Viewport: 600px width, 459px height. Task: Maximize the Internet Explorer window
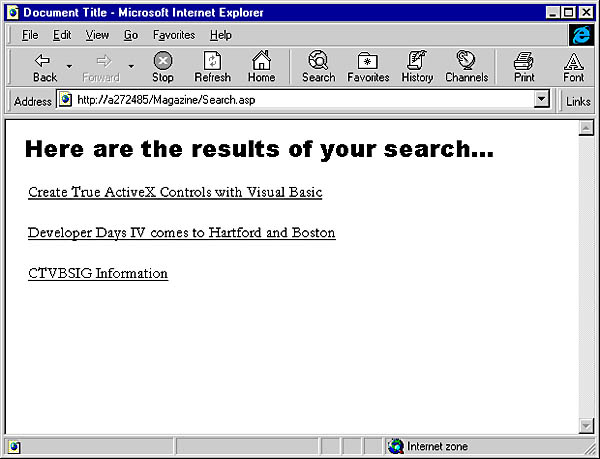pyautogui.click(x=569, y=13)
